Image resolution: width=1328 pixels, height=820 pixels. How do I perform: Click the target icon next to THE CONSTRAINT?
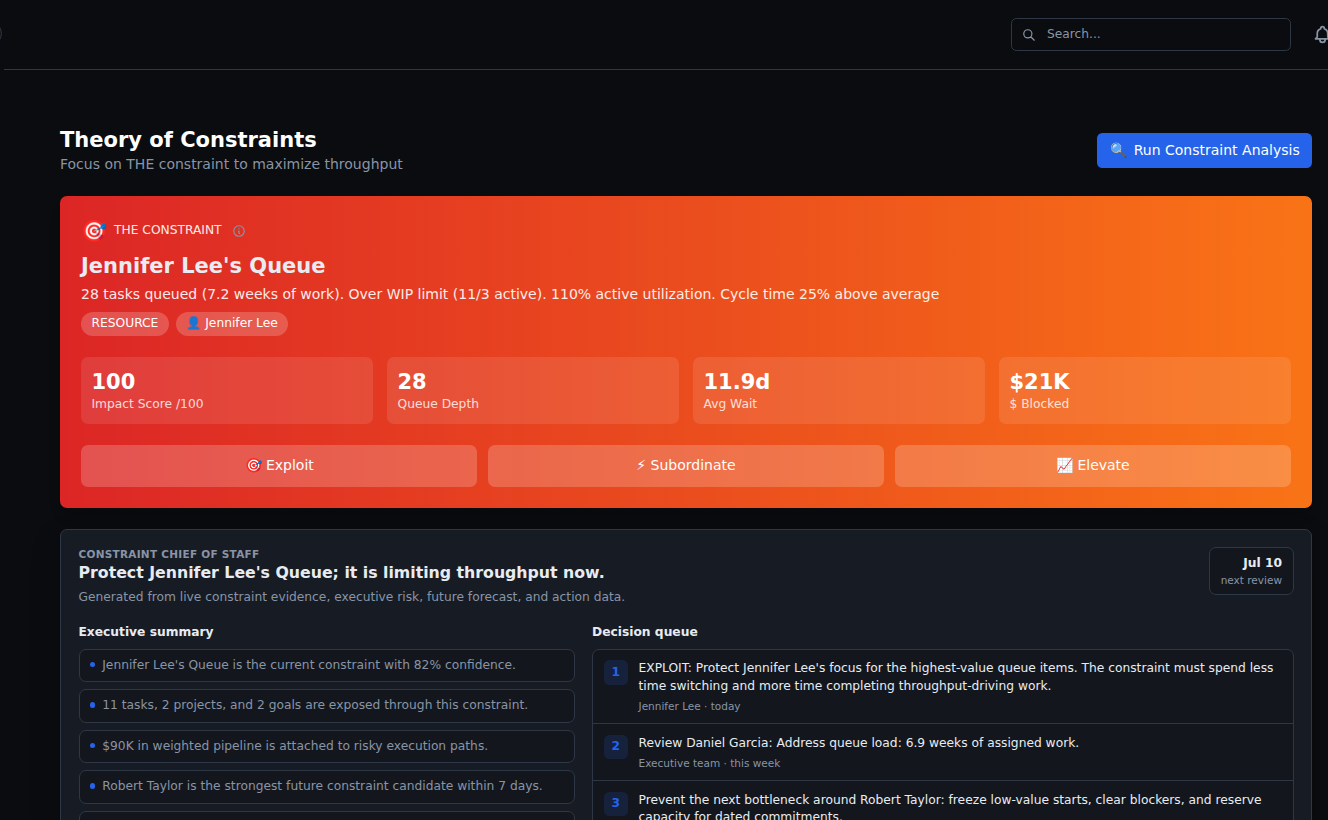click(94, 230)
